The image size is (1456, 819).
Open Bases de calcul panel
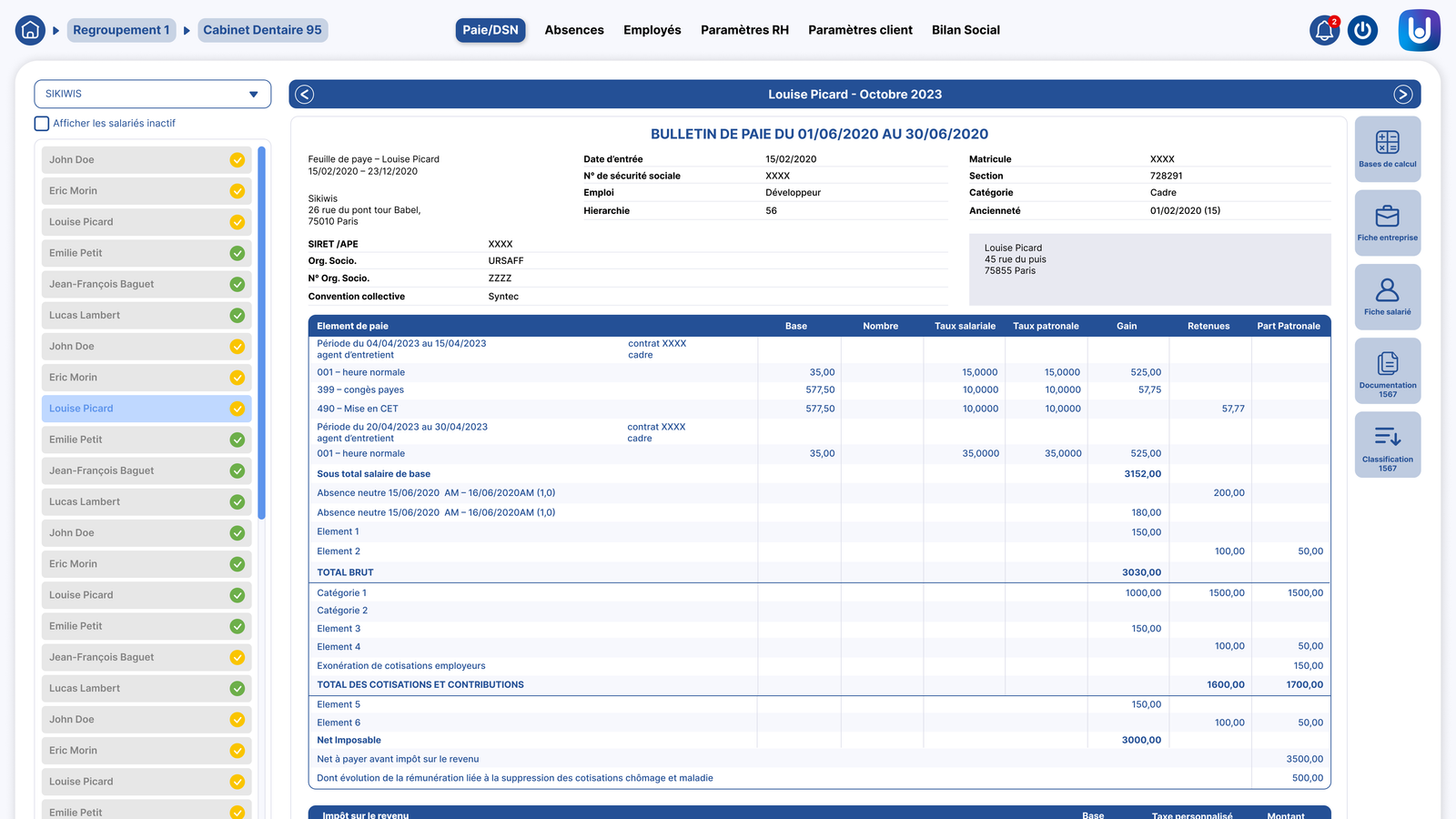(x=1388, y=149)
